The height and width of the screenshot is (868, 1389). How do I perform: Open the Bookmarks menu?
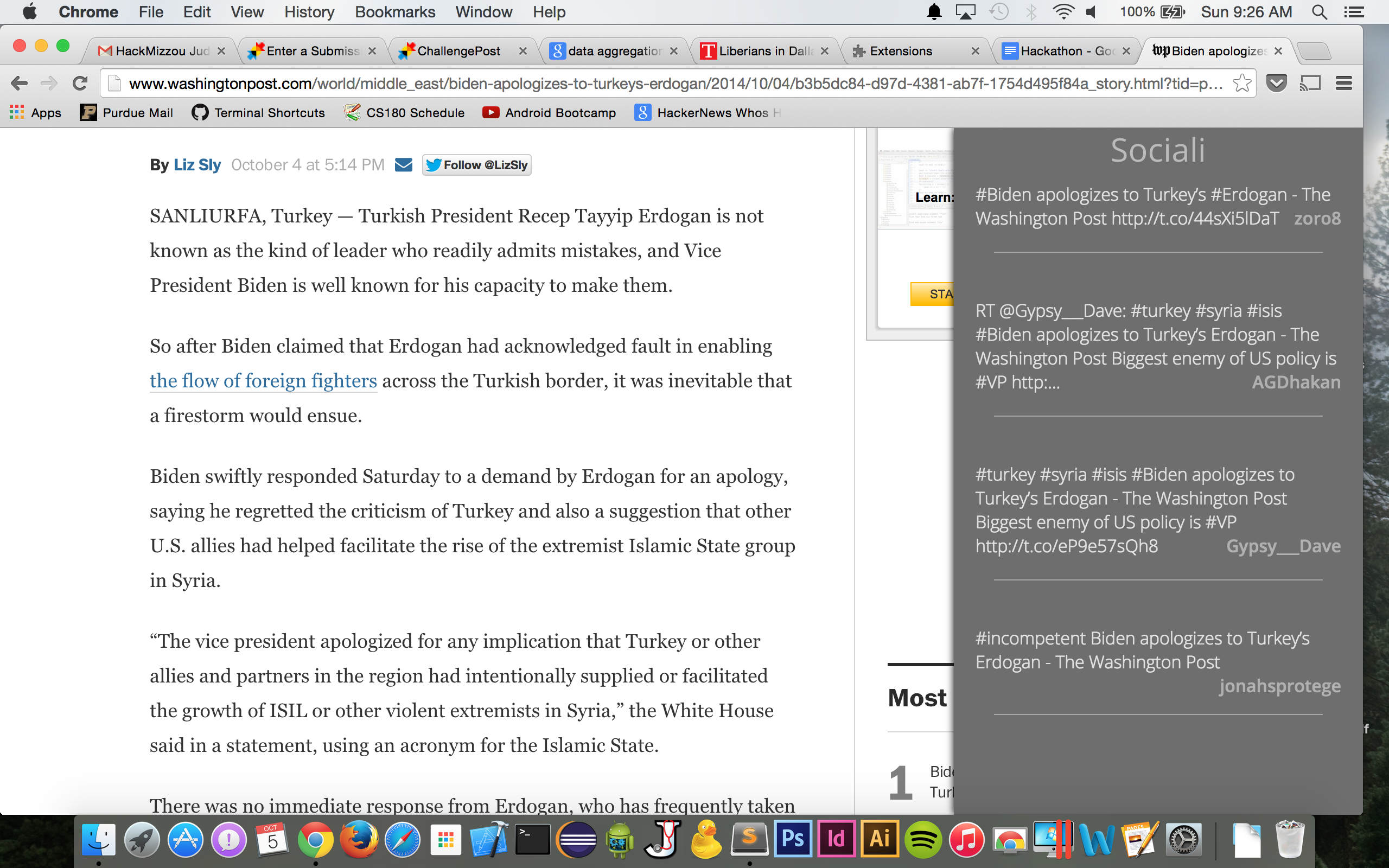(x=395, y=12)
